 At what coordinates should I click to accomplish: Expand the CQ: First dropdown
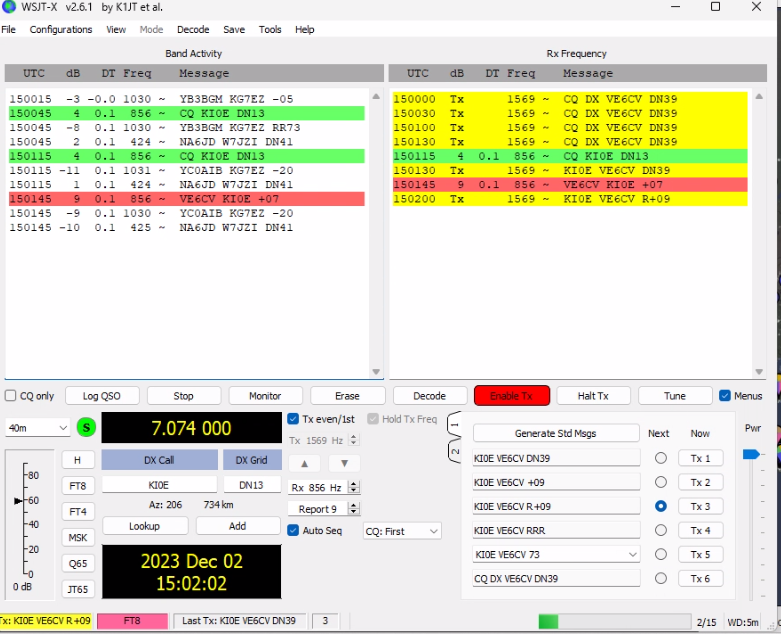click(x=401, y=531)
